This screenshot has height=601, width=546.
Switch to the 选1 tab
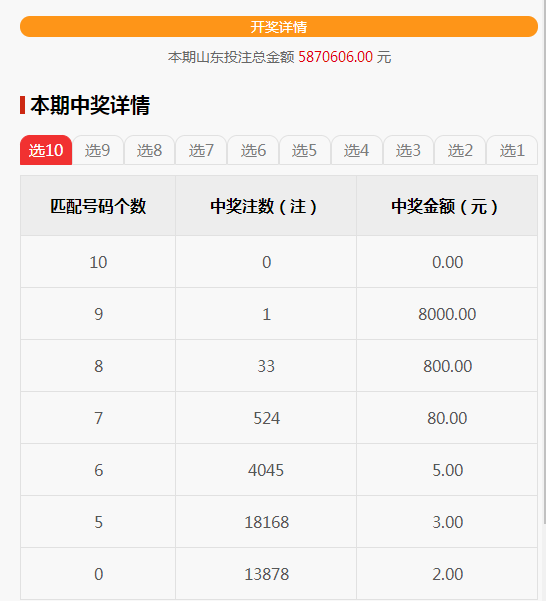coord(512,150)
